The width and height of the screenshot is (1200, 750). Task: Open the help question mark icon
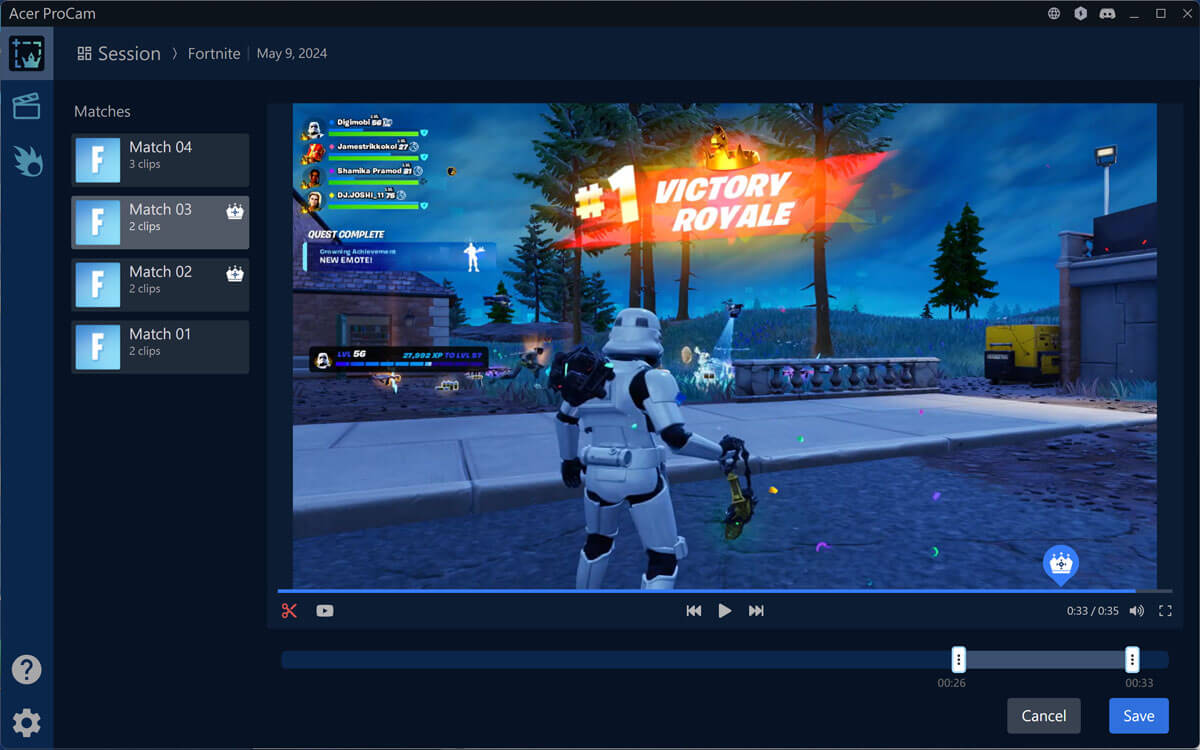(x=26, y=669)
